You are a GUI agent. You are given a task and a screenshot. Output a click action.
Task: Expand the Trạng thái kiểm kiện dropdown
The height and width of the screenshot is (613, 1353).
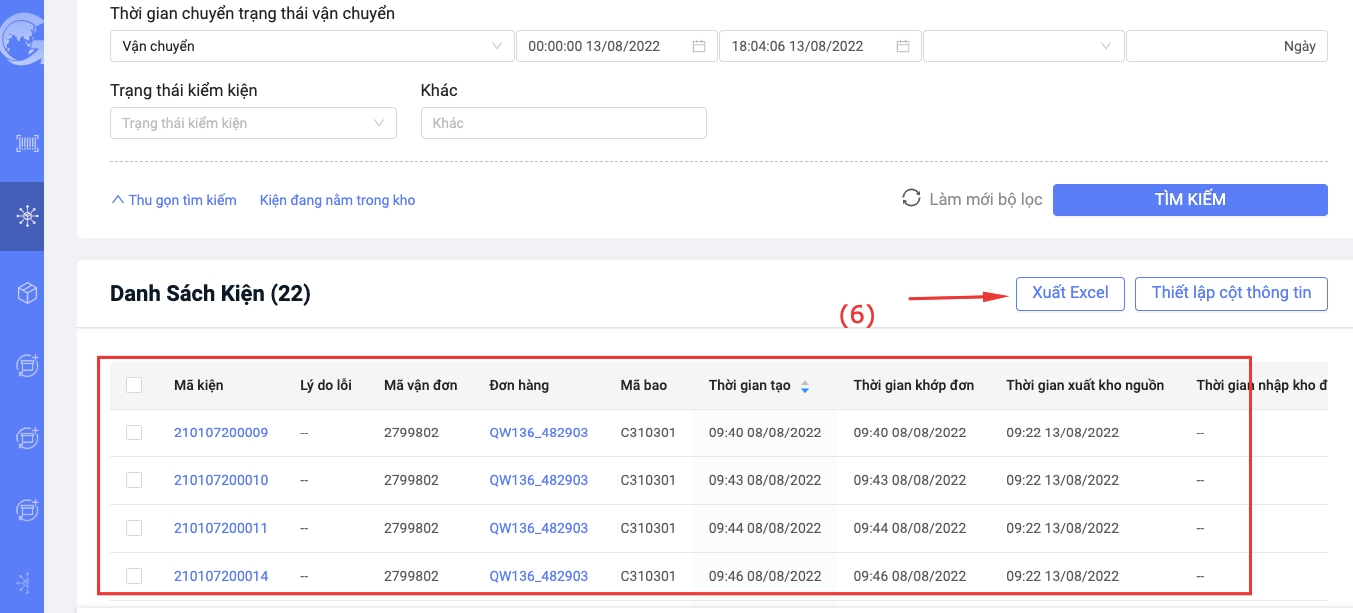point(253,123)
